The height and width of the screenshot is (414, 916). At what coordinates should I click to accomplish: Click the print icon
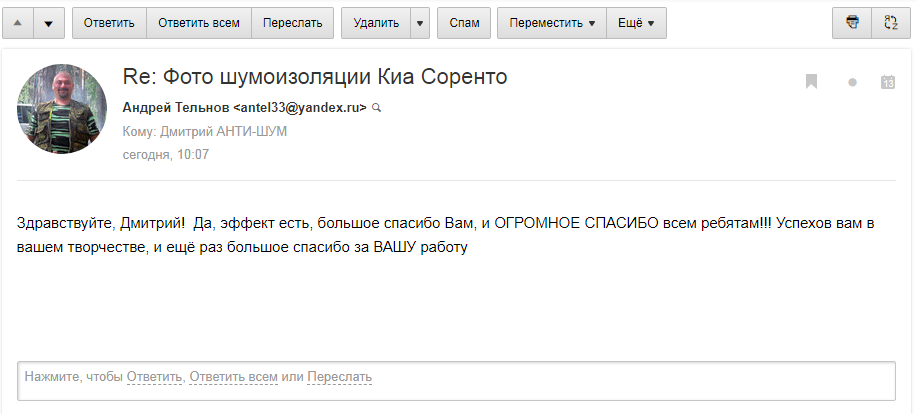(852, 23)
